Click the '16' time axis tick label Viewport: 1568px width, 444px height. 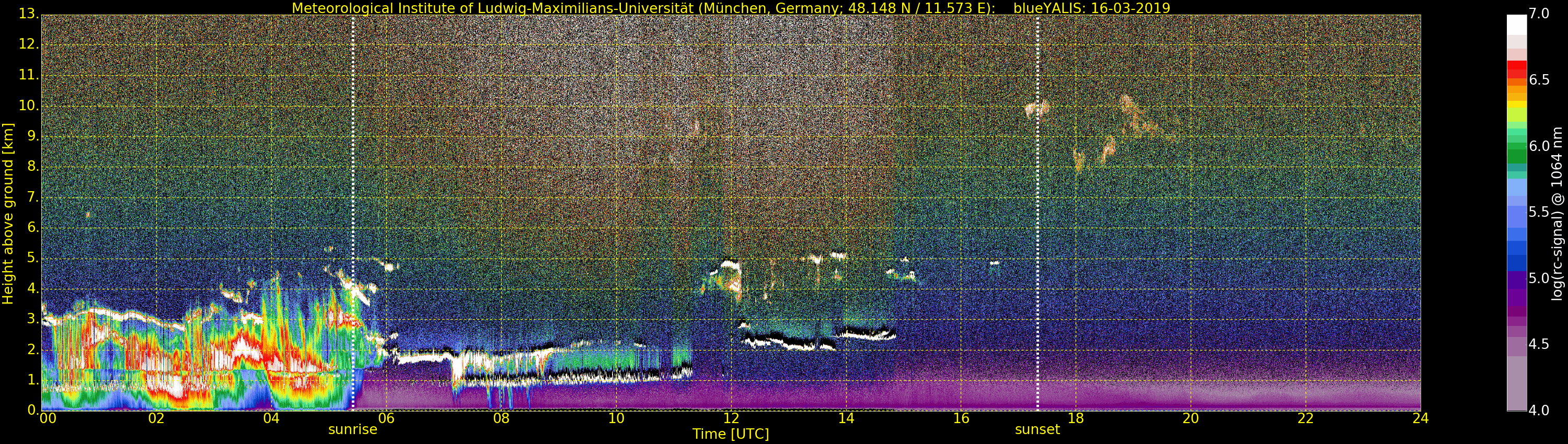tap(961, 418)
